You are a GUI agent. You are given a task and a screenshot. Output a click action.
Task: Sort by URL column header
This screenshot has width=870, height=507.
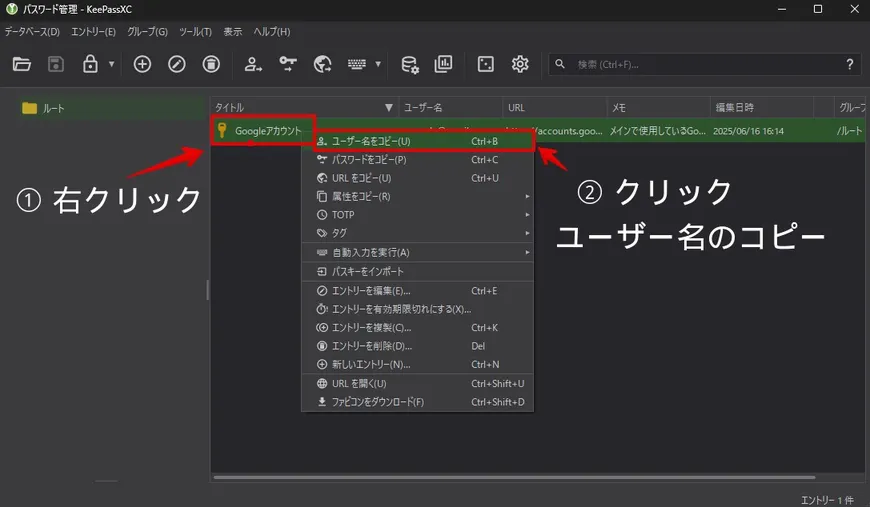click(x=554, y=108)
